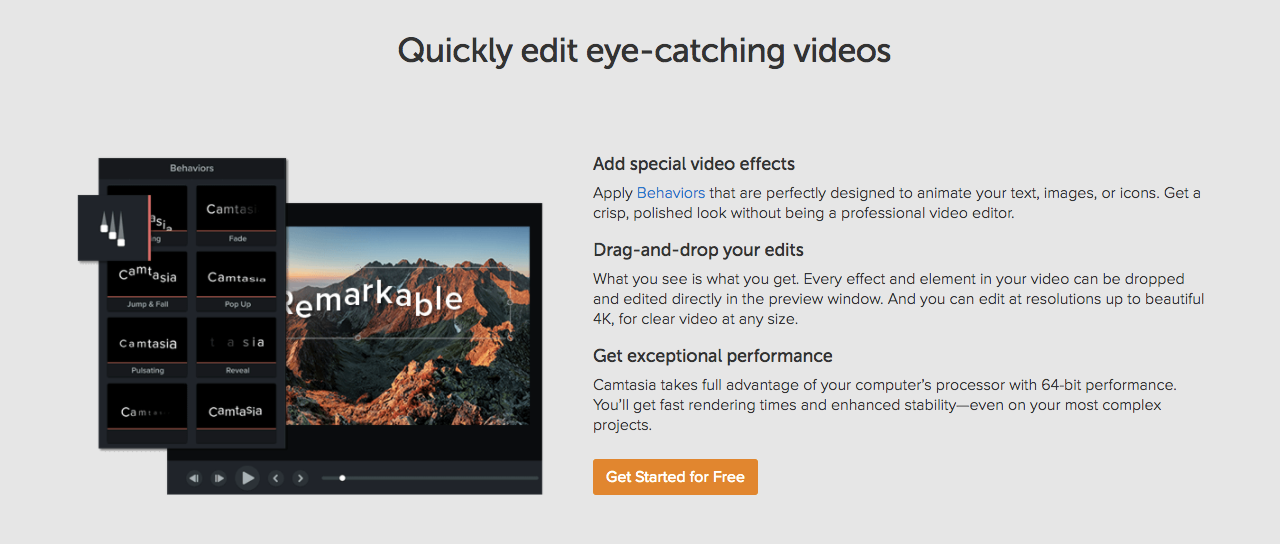Choose the unlabeled bottom-right behavior thumbnail
Image resolution: width=1280 pixels, height=544 pixels.
coord(236,411)
